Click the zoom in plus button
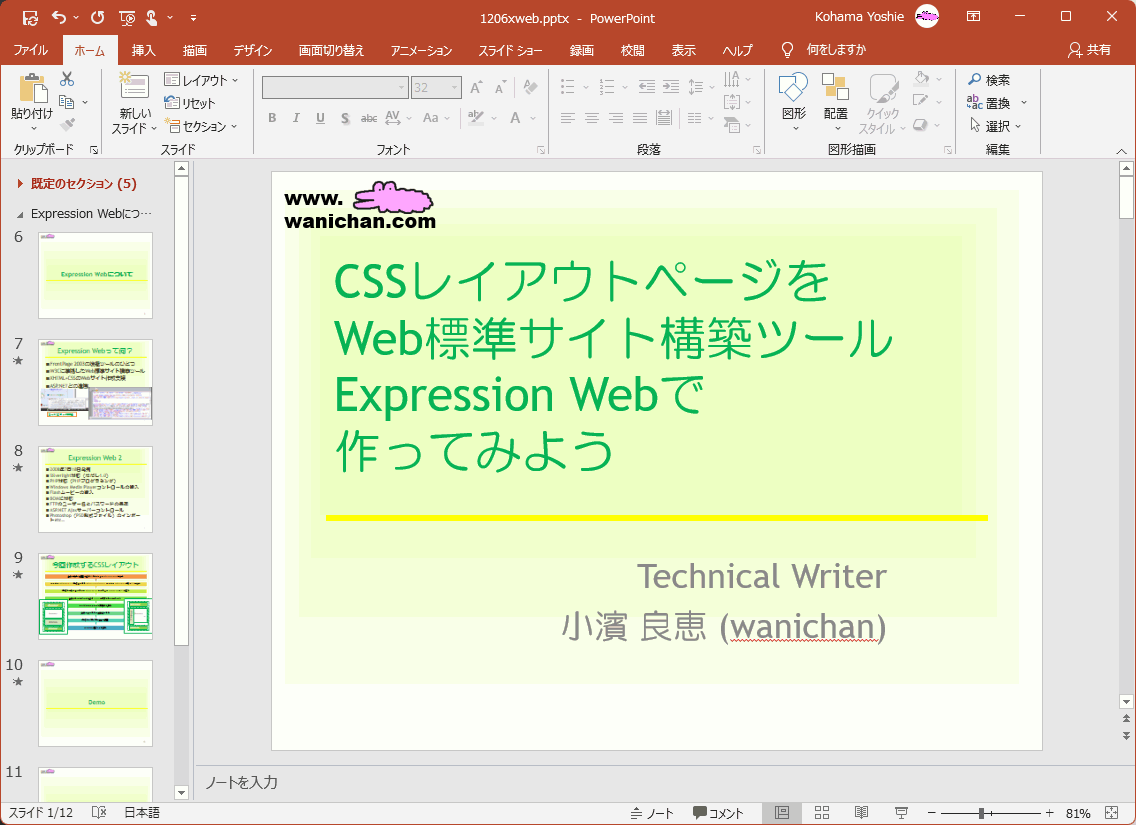The height and width of the screenshot is (825, 1136). [x=1050, y=813]
